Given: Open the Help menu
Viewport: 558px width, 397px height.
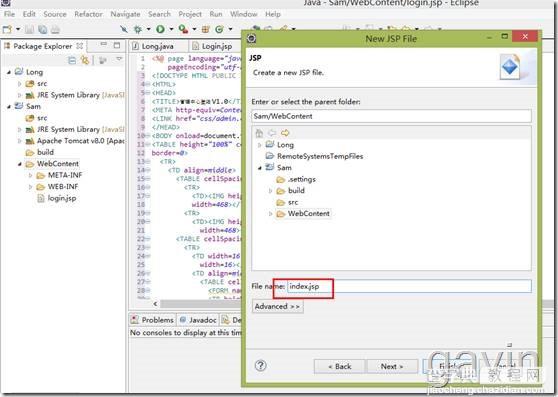Looking at the screenshot, I should [x=273, y=14].
